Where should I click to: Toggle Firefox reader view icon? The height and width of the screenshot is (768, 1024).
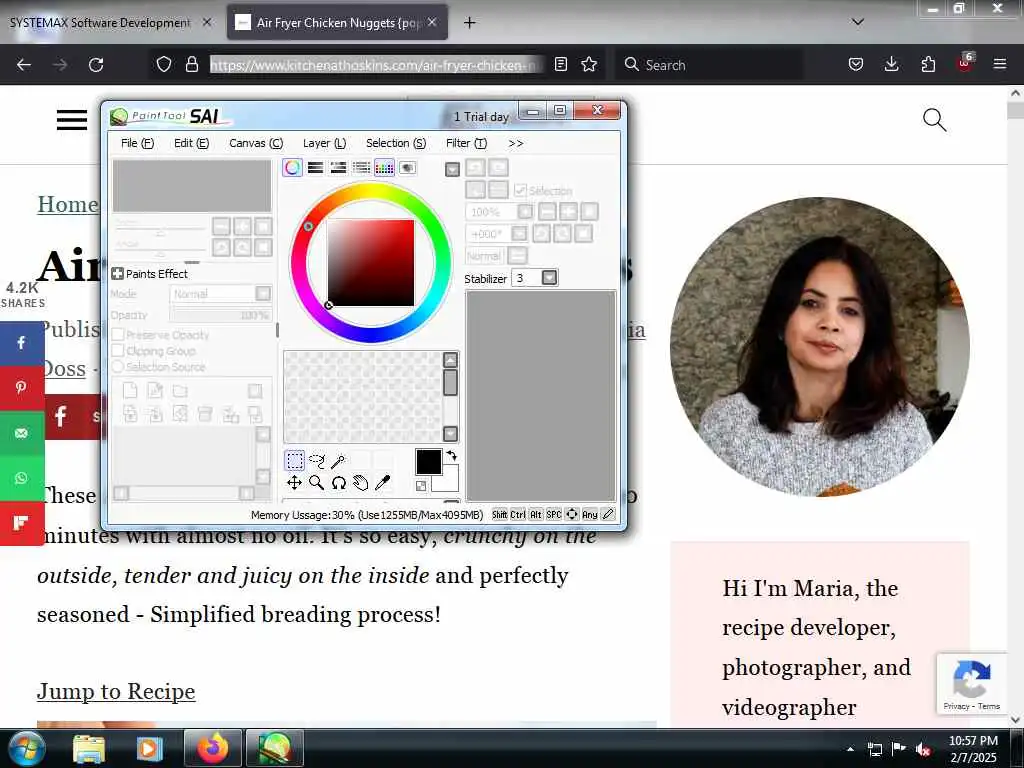tap(560, 64)
